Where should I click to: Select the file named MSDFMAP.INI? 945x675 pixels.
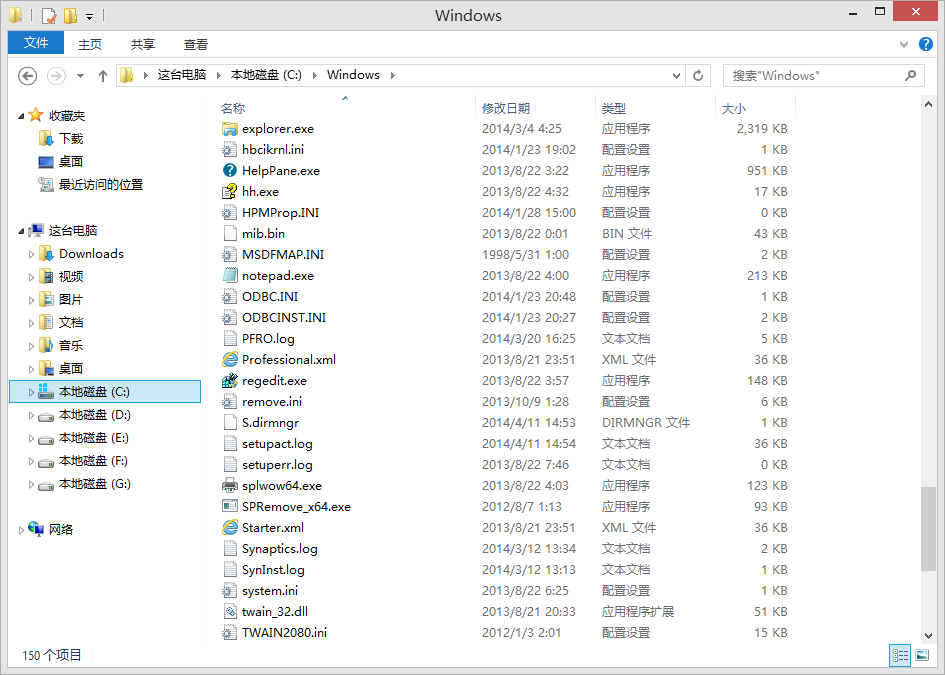[x=283, y=255]
